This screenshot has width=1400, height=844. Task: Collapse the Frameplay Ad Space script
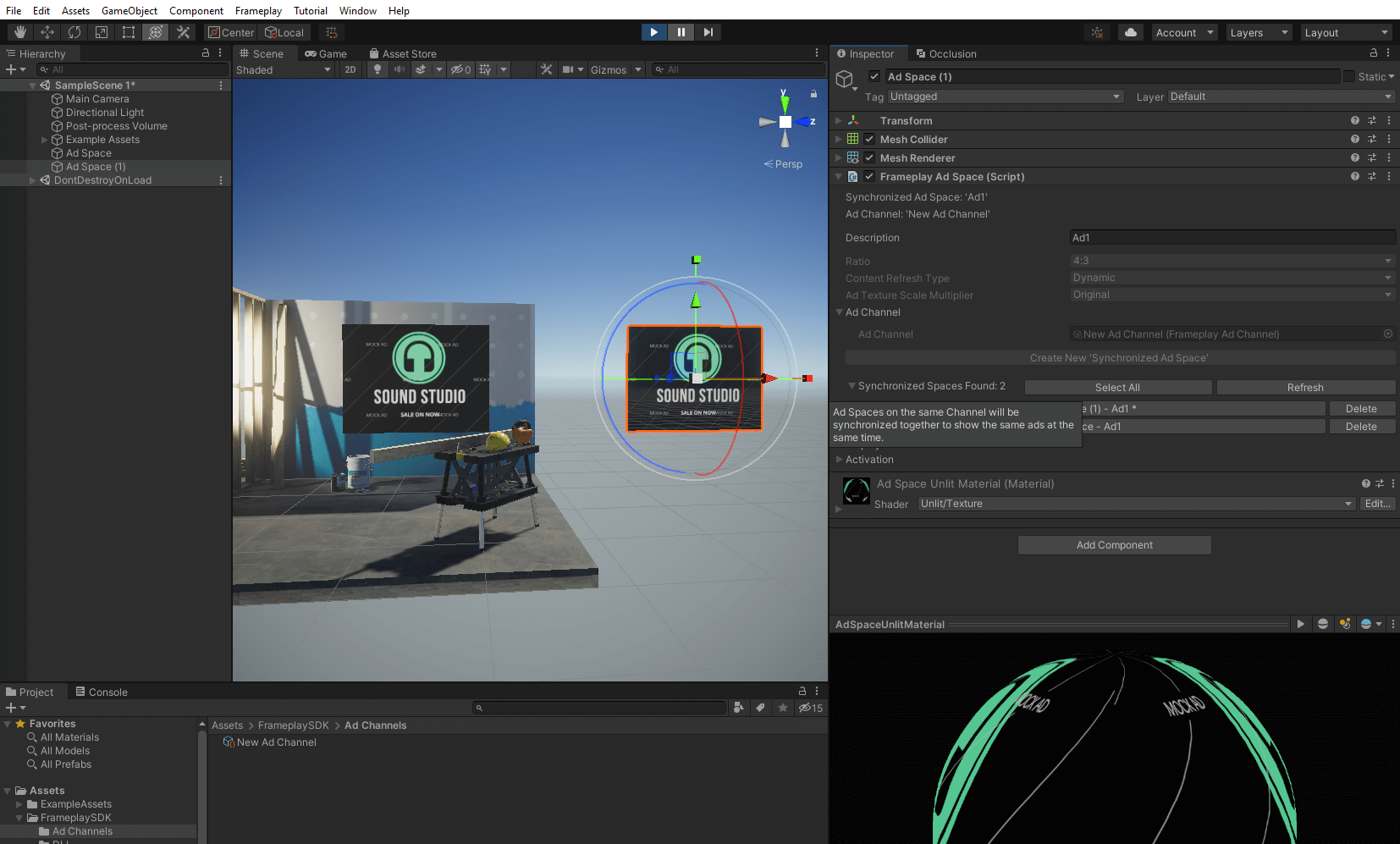839,176
